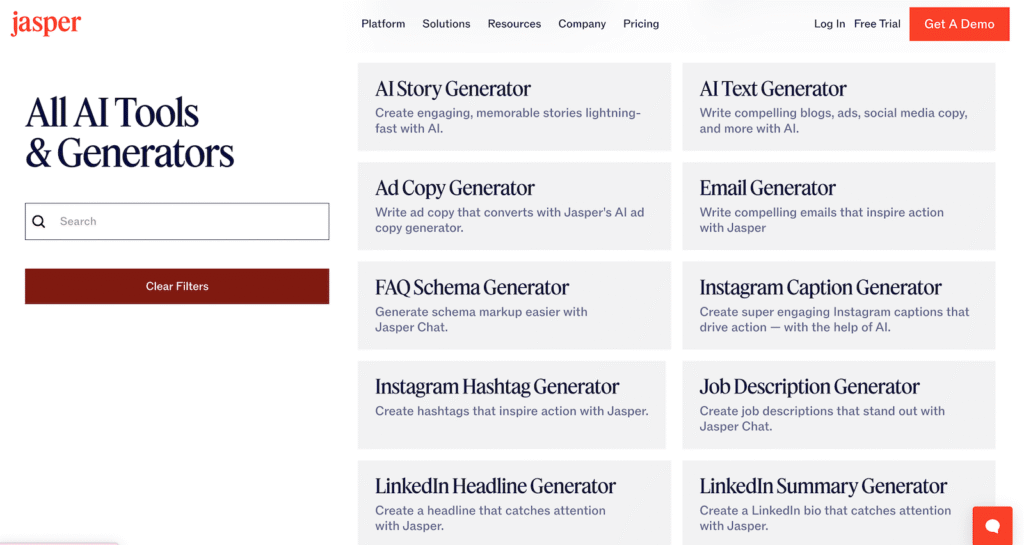Click the Log In link
The image size is (1024, 545).
829,24
